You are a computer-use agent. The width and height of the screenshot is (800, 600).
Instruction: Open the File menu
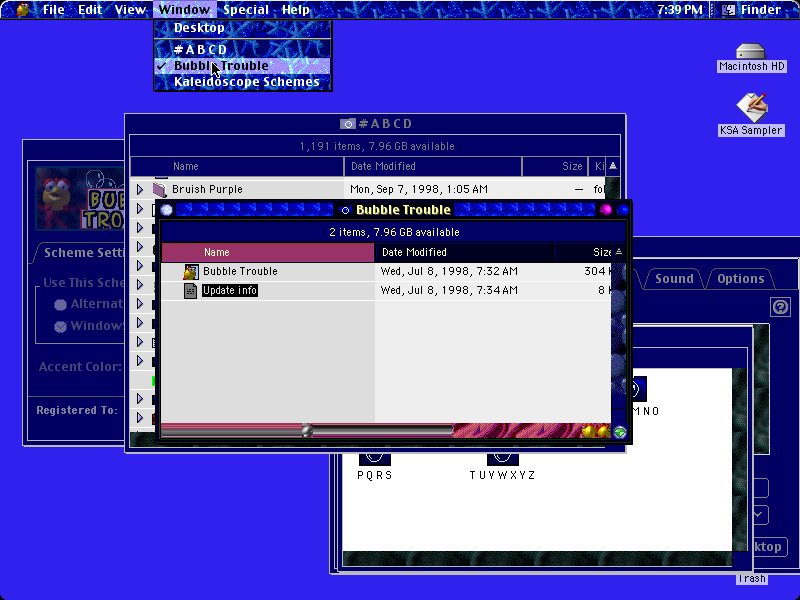click(x=53, y=10)
